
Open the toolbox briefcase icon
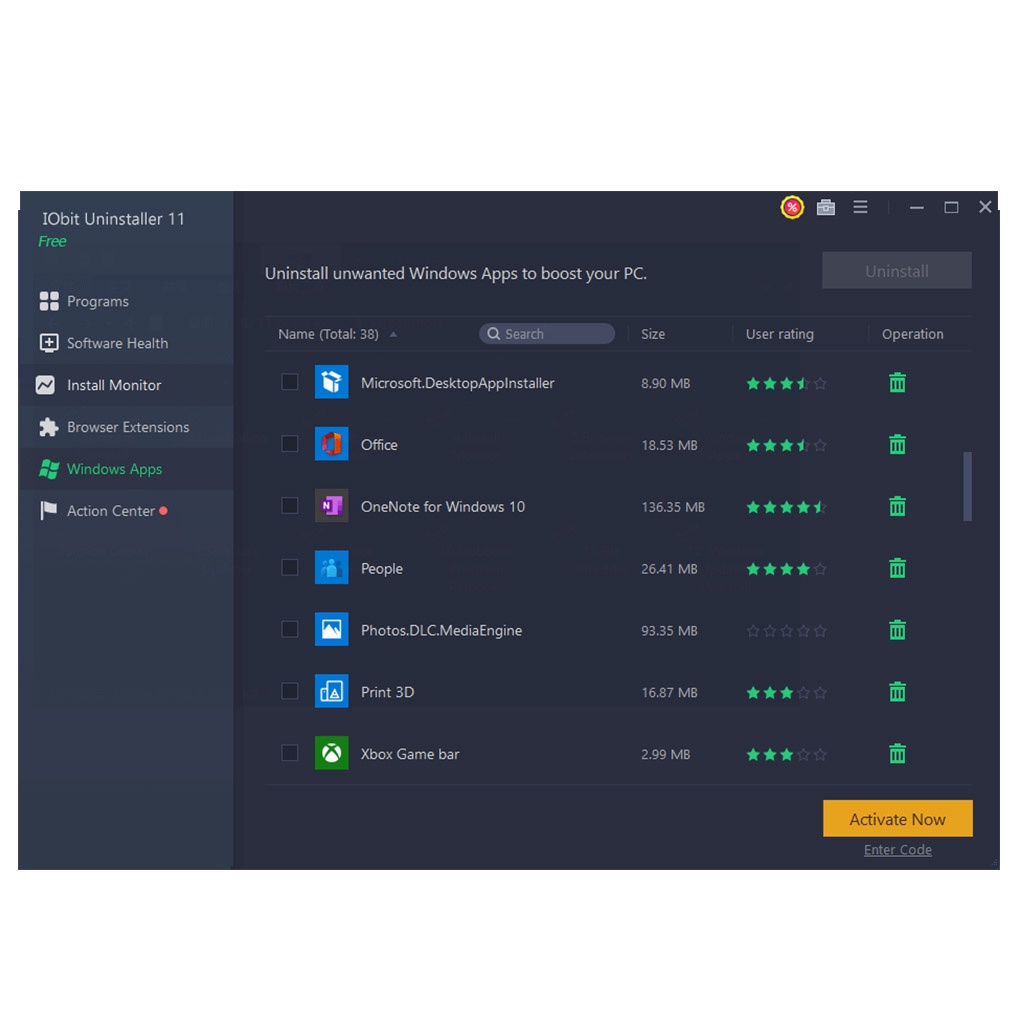(826, 207)
